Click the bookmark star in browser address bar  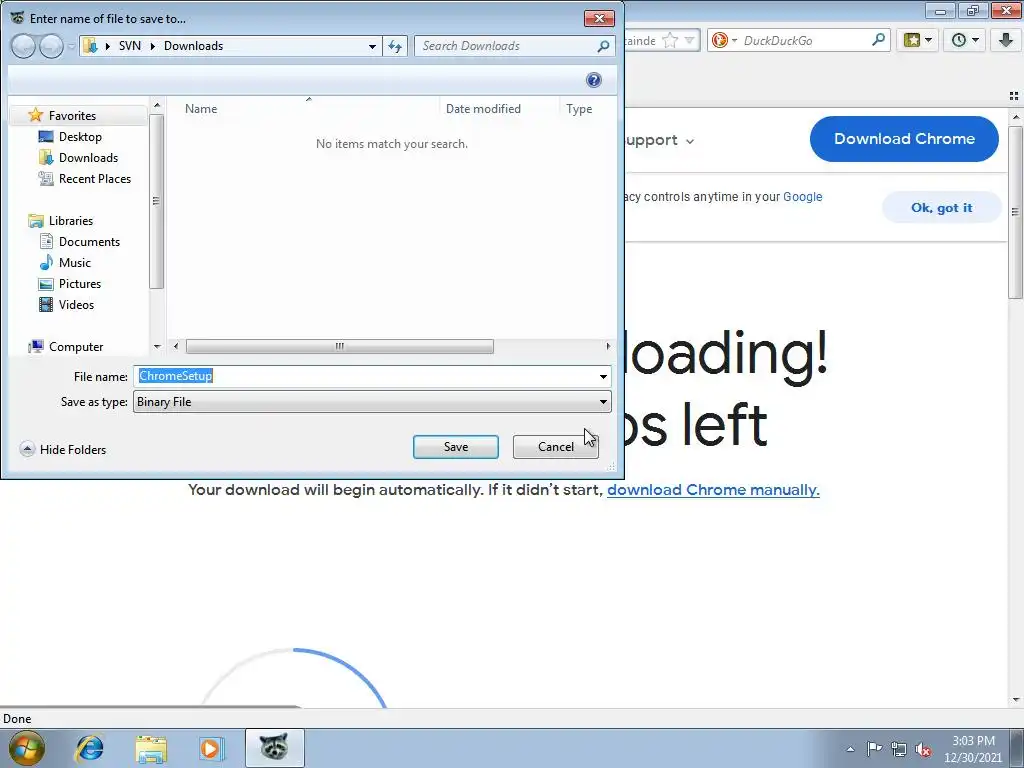670,40
